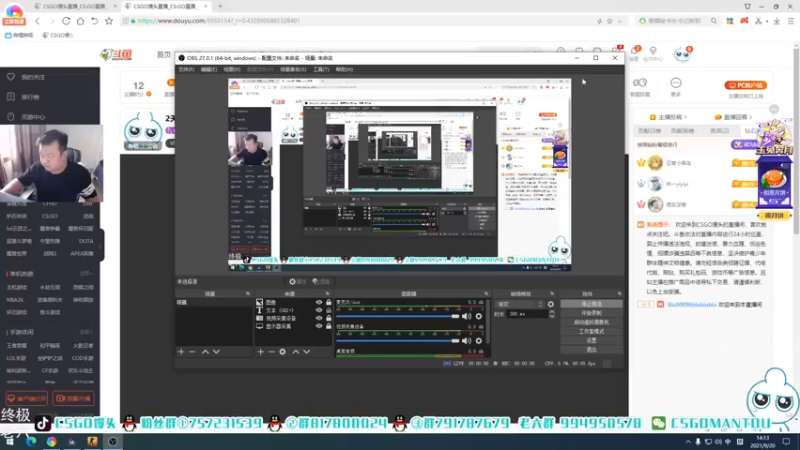
Task: Collapse the floating promo banner minus button
Action: point(774,109)
